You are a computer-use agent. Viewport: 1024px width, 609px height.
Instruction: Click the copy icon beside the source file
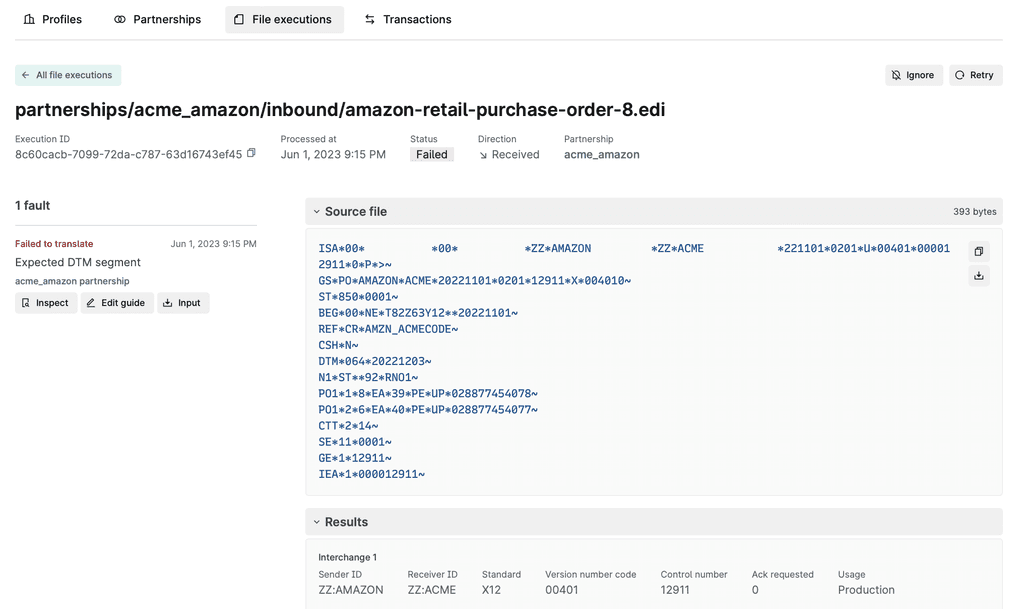979,251
